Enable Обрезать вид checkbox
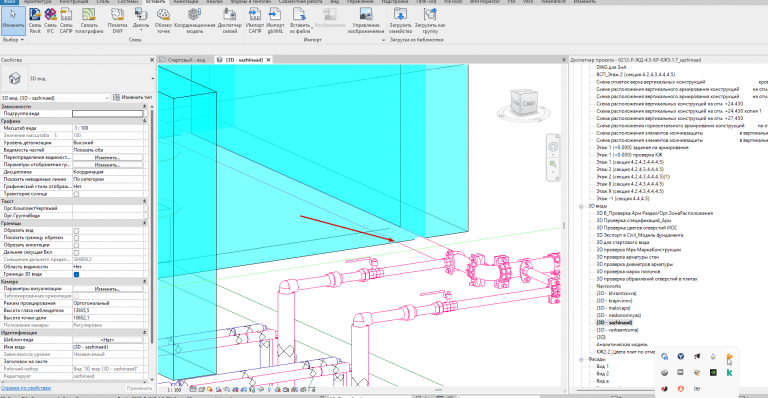The image size is (768, 398). point(76,230)
